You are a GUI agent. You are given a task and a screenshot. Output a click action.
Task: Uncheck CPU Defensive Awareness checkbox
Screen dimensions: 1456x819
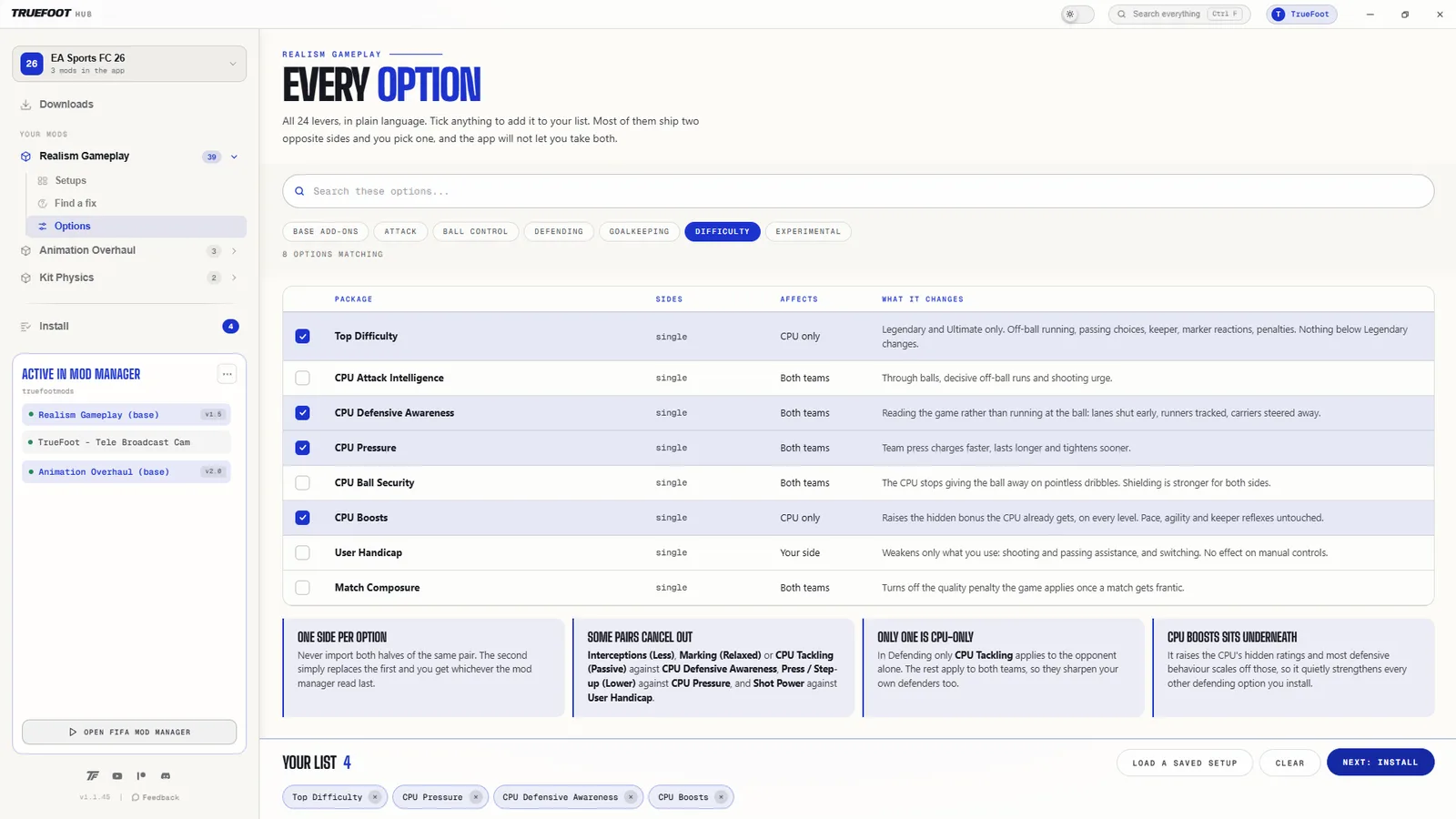pos(303,413)
